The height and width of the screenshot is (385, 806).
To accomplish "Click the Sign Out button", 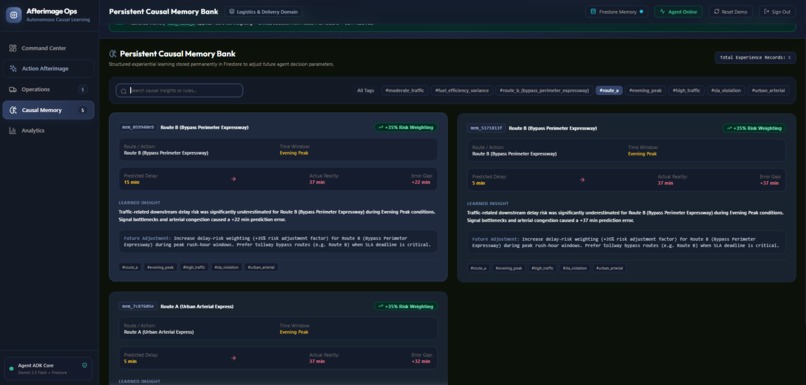I will click(x=777, y=11).
